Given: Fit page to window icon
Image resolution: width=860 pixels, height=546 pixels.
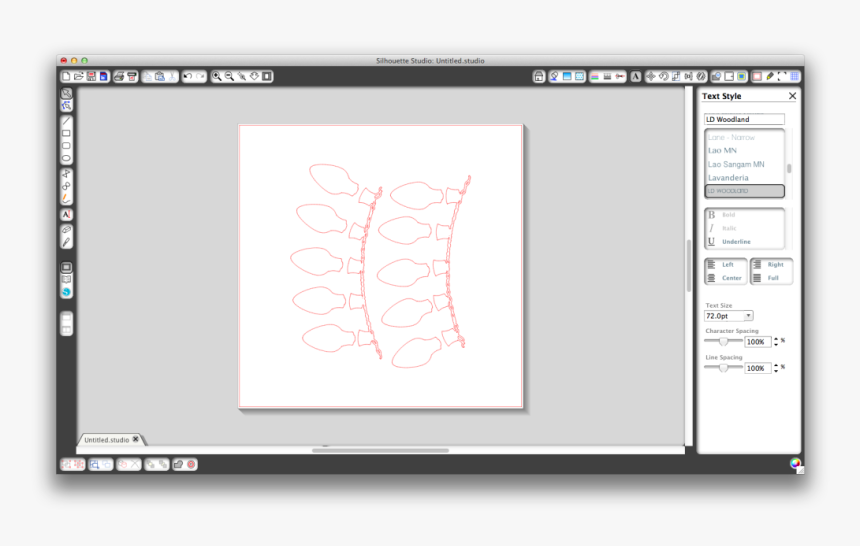Looking at the screenshot, I should pyautogui.click(x=267, y=76).
